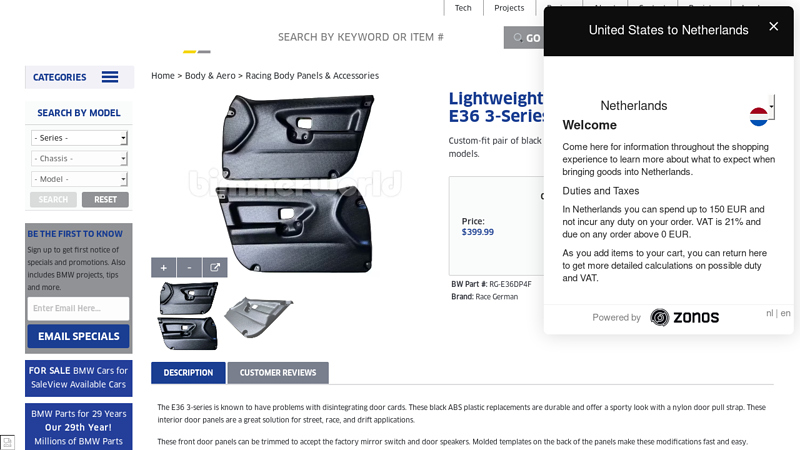The image size is (800, 450).
Task: Click the Zonos logo in popup footer
Action: tap(685, 317)
